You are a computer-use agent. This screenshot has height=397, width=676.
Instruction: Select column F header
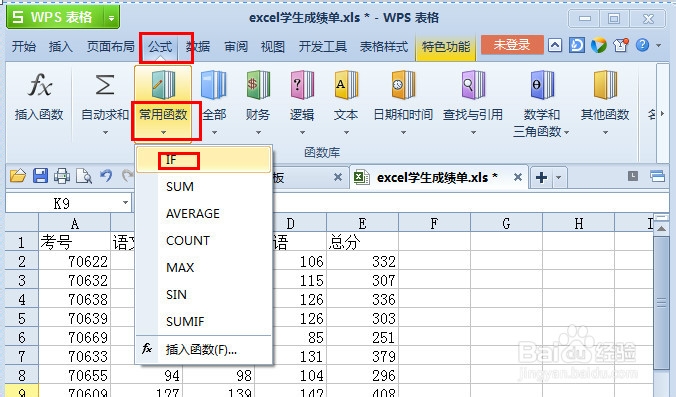point(434,223)
